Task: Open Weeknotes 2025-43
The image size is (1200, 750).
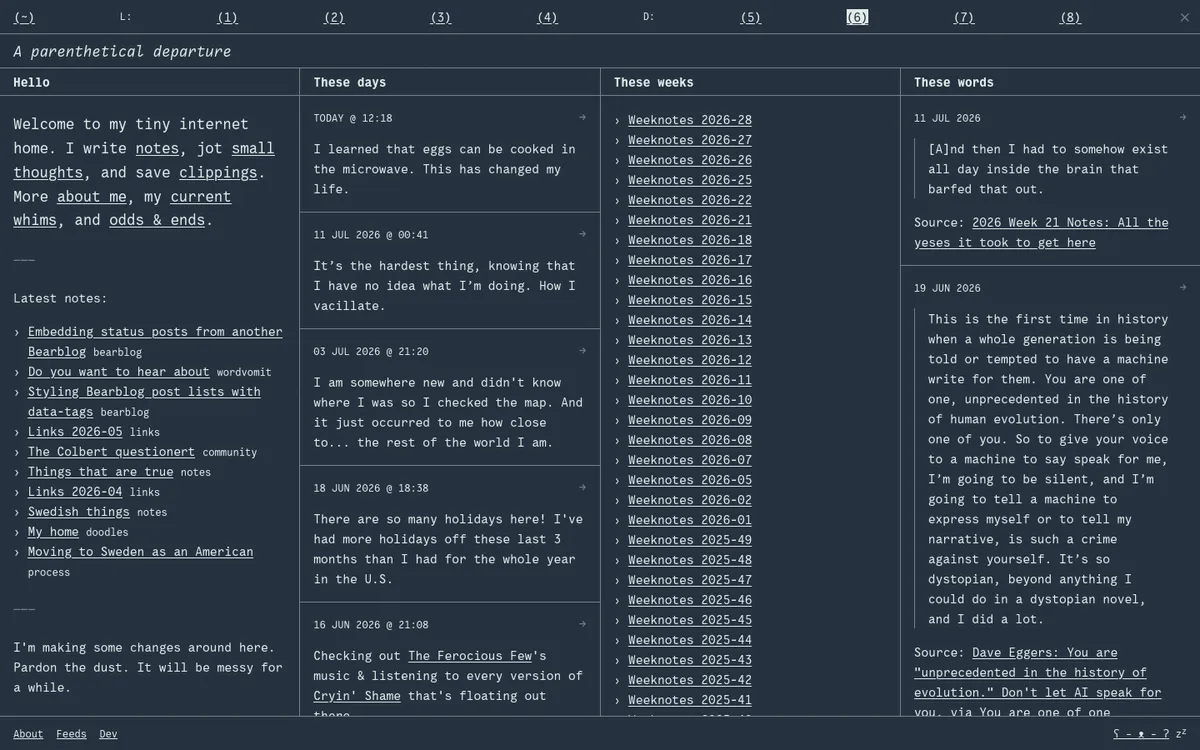Action: (690, 659)
